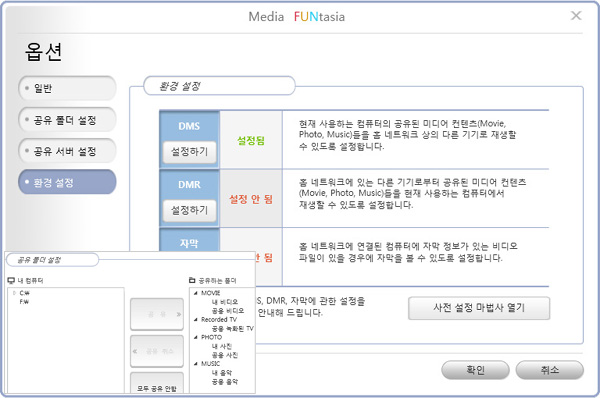Select 공용 음악 under MUSIC
The image size is (600, 398).
[x=225, y=382]
